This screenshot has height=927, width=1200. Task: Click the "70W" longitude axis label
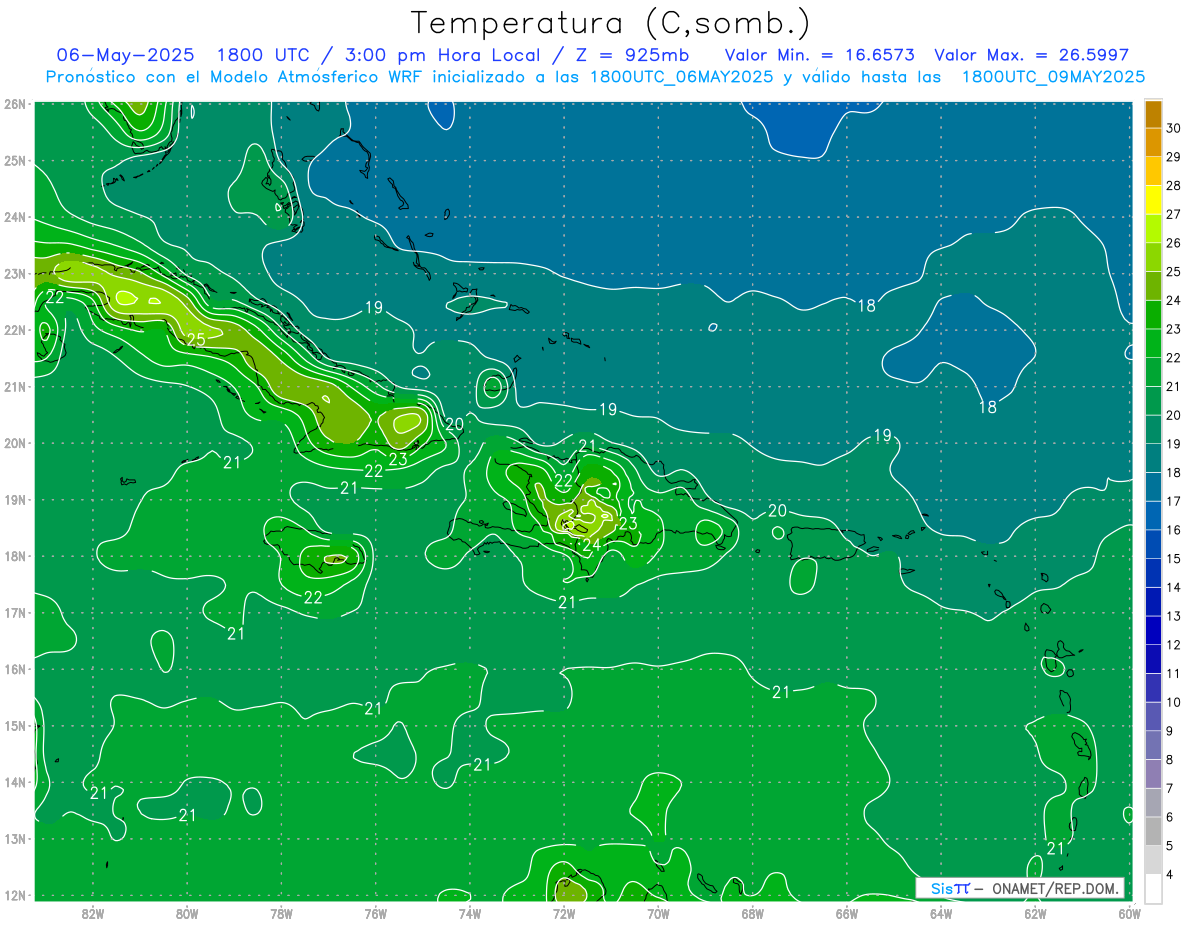658,912
